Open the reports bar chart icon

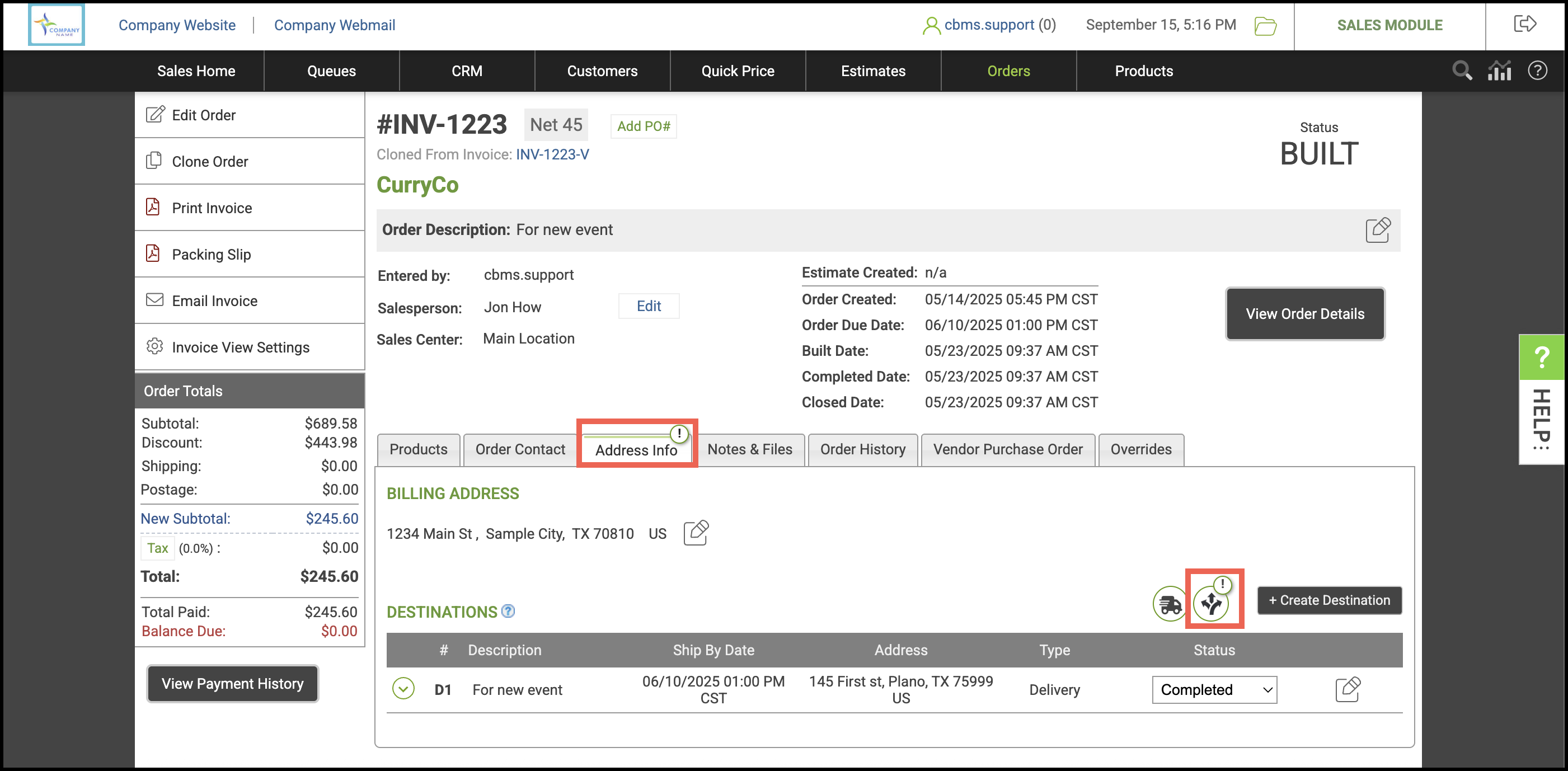pos(1499,70)
